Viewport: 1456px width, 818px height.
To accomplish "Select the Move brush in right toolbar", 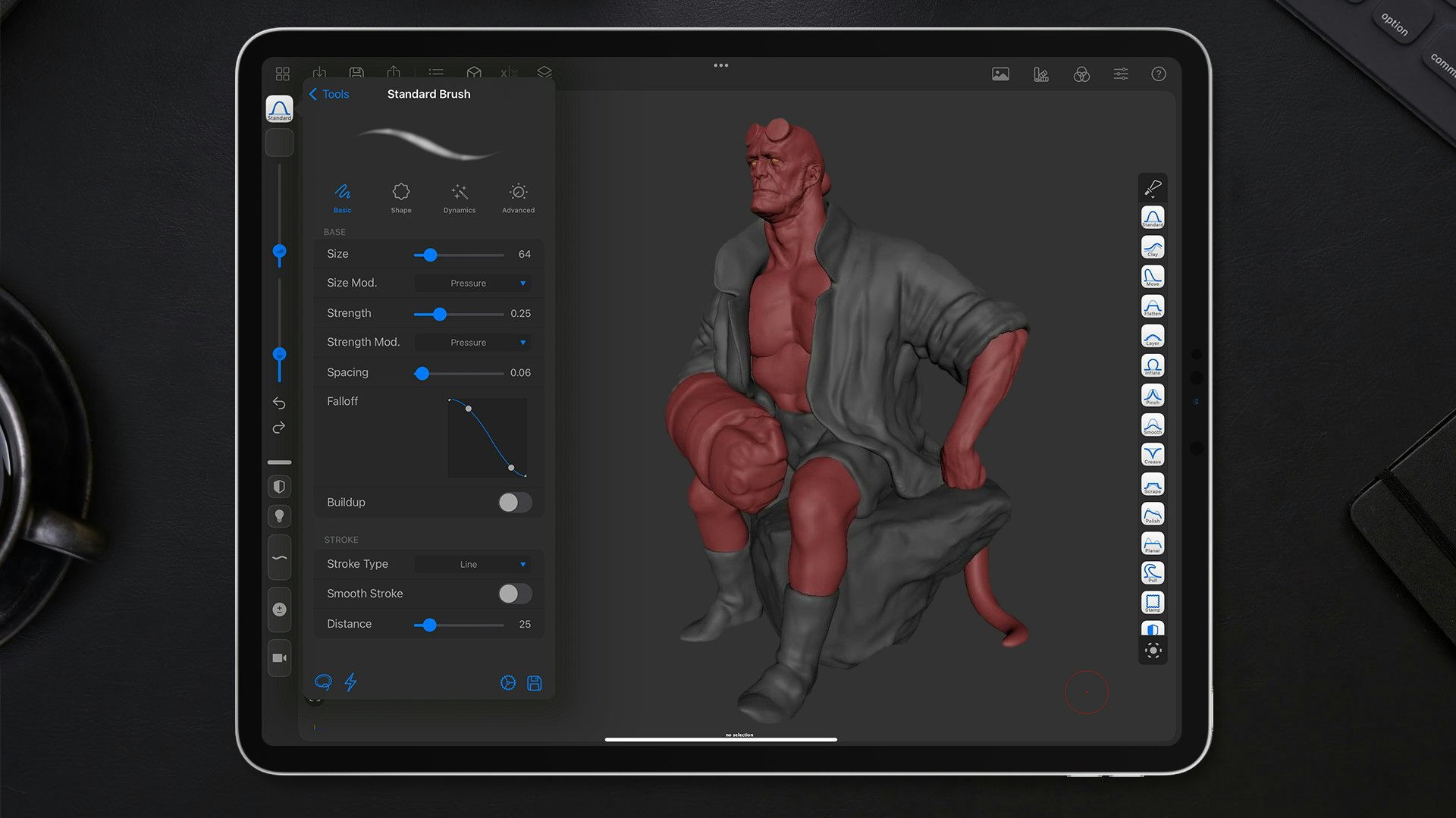I will click(x=1153, y=277).
